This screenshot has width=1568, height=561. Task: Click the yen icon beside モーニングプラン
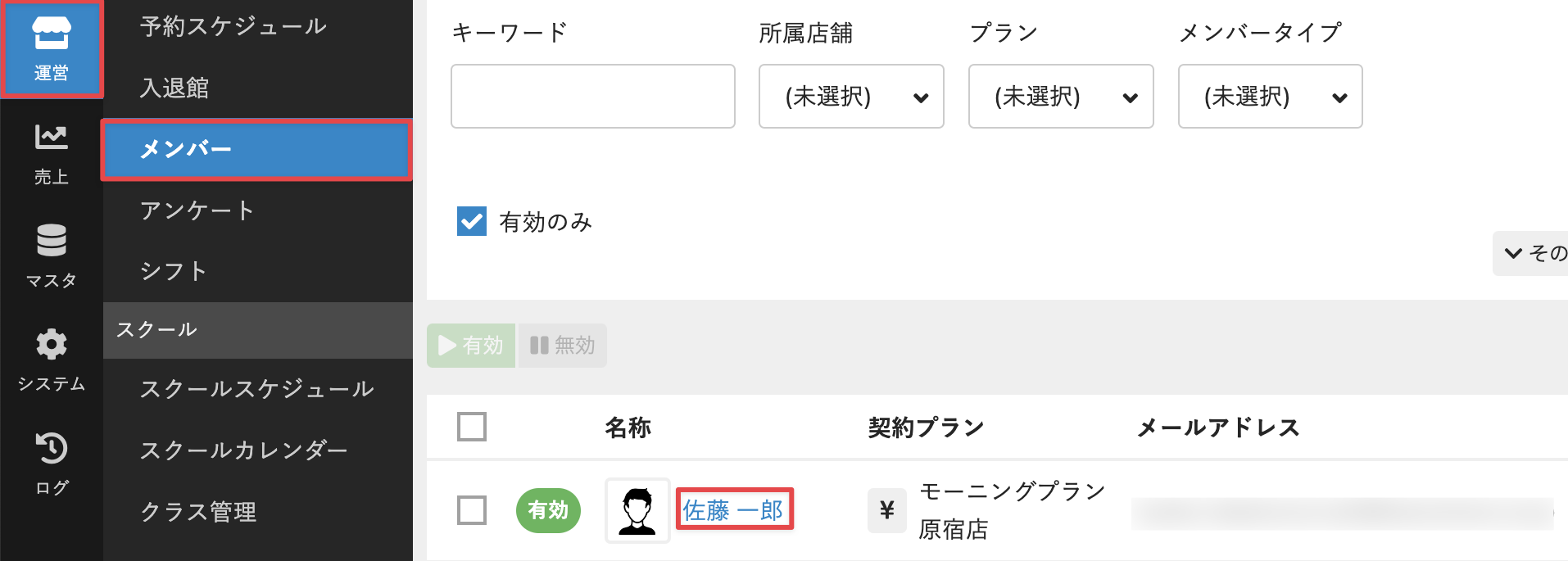coord(886,510)
